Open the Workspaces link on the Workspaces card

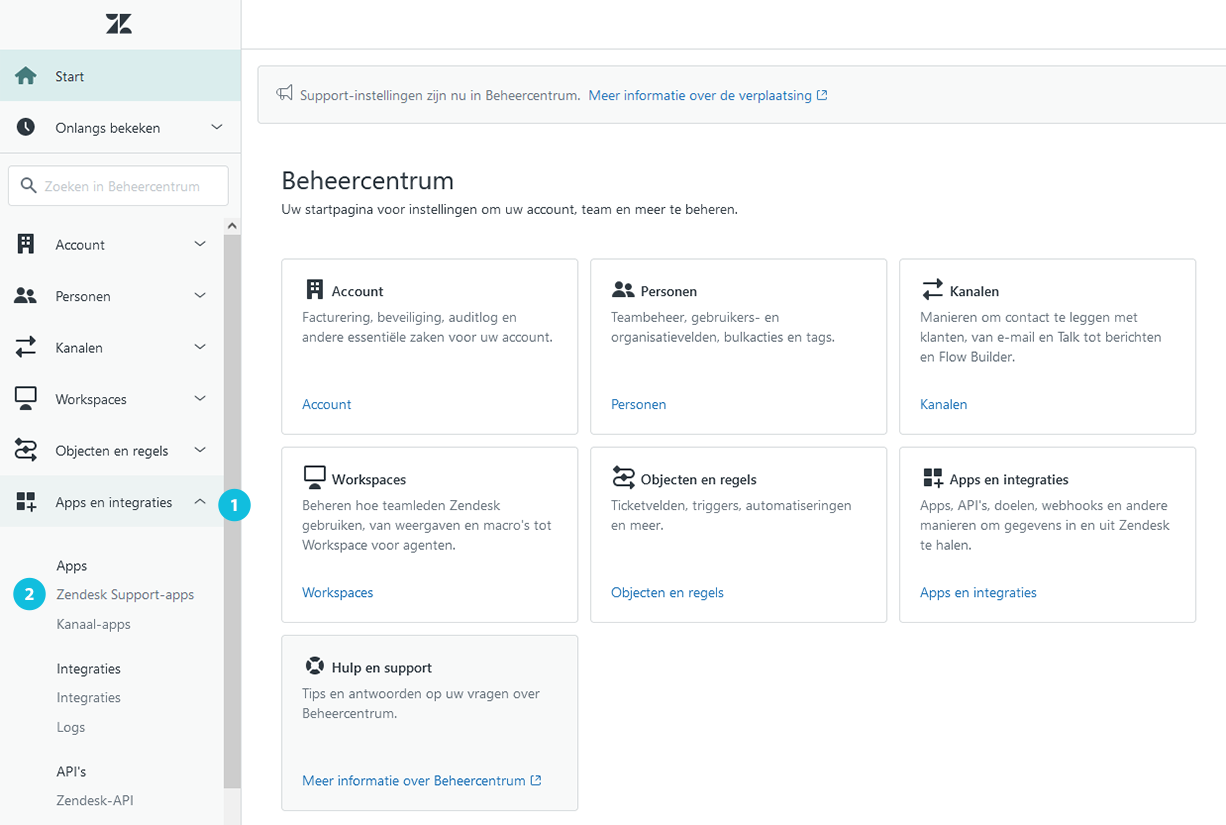[338, 592]
